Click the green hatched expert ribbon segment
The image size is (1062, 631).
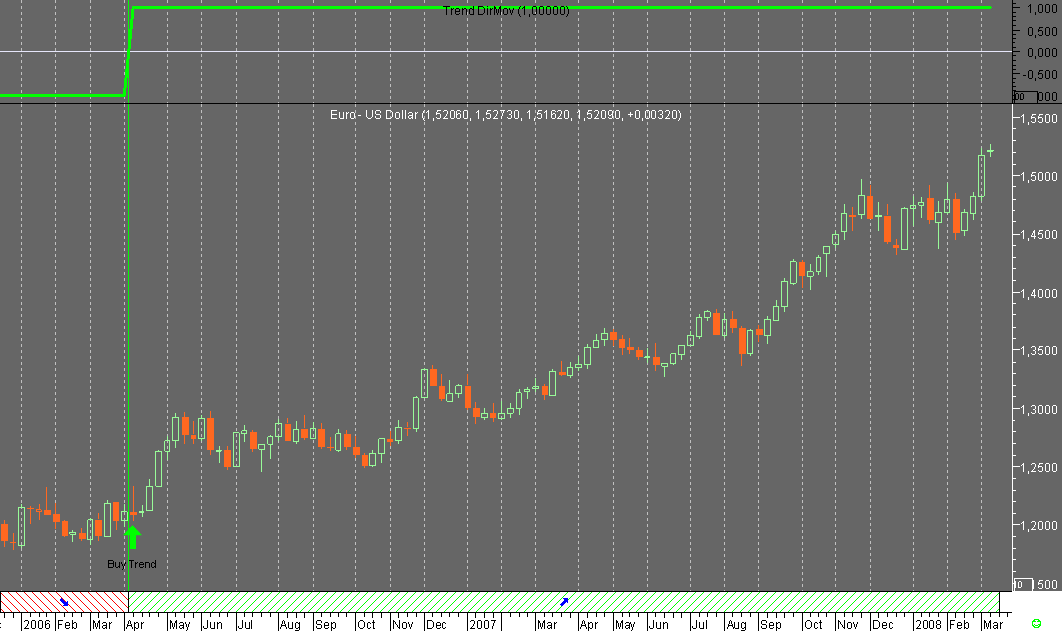pos(564,602)
